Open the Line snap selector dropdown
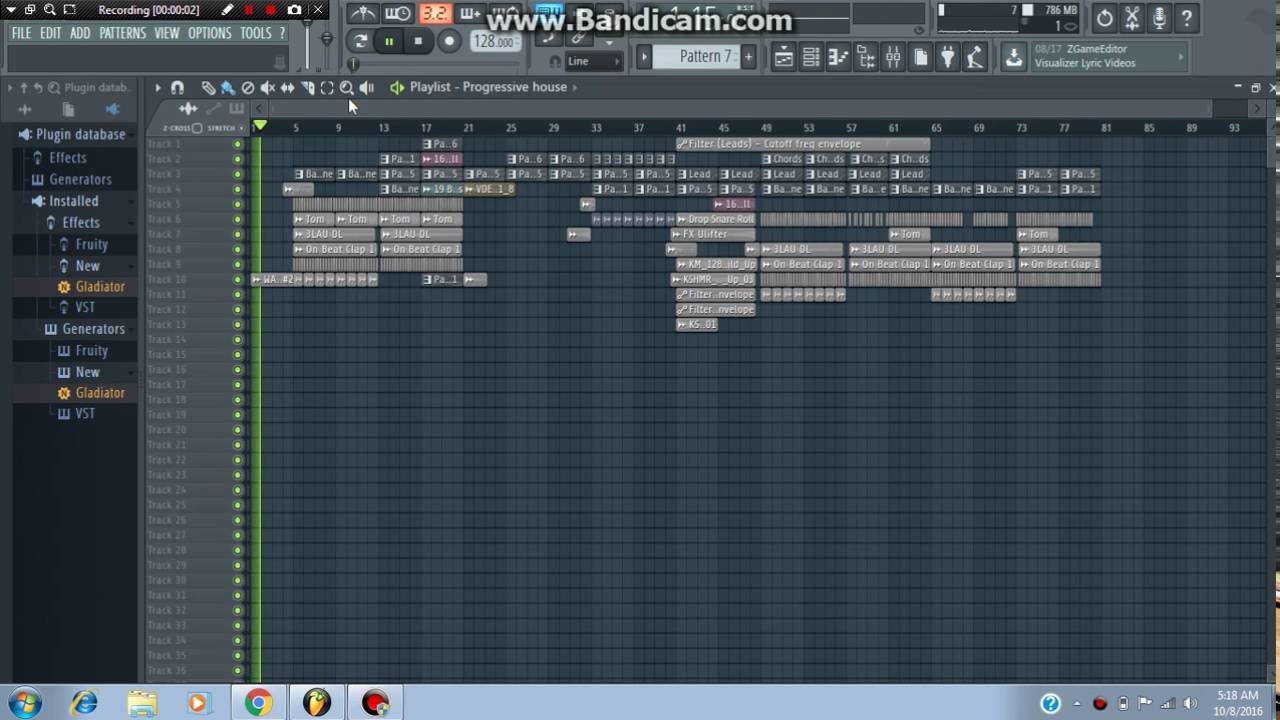This screenshot has width=1280, height=720. [594, 61]
